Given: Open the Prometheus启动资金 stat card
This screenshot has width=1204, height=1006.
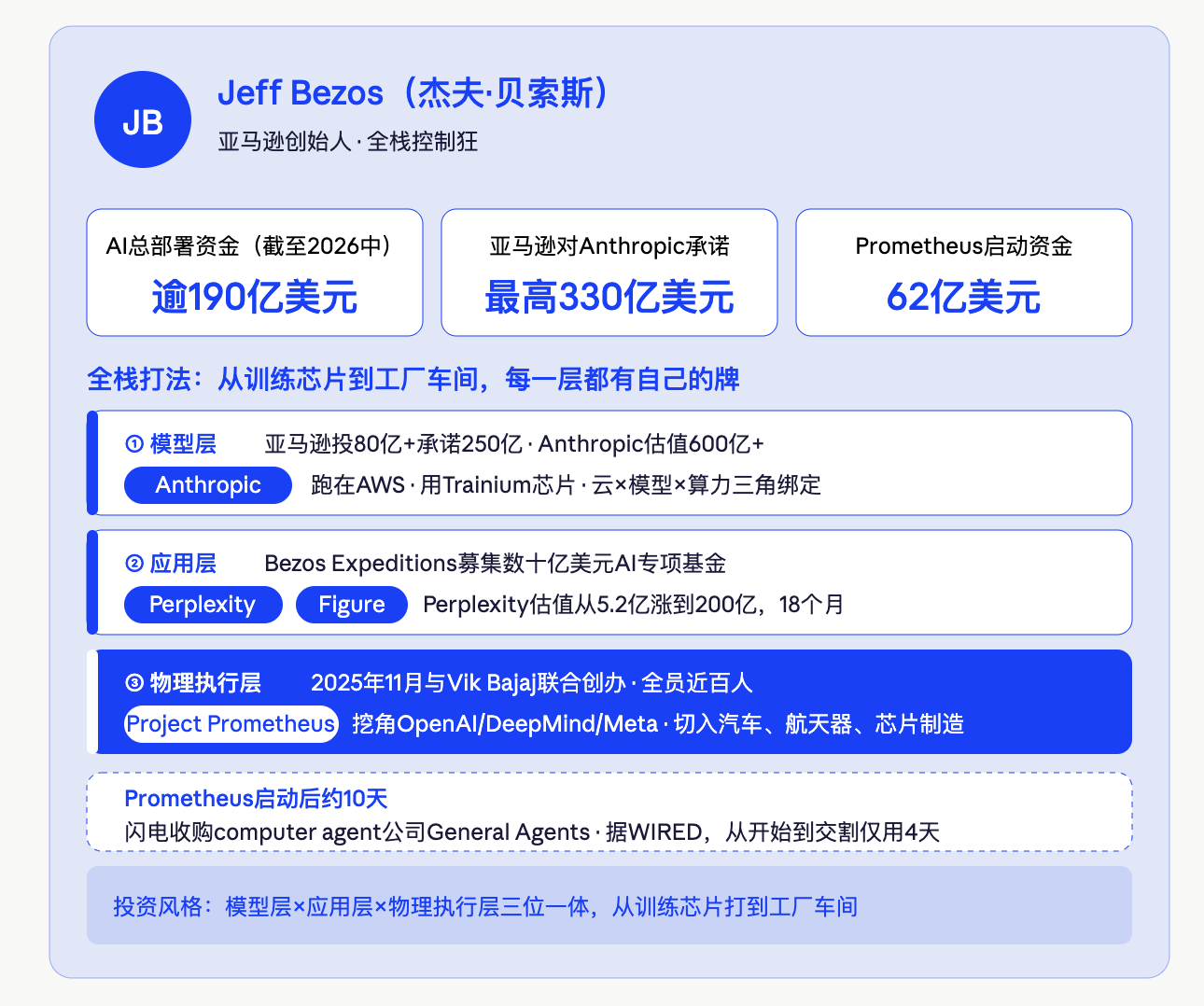Looking at the screenshot, I should [x=964, y=272].
